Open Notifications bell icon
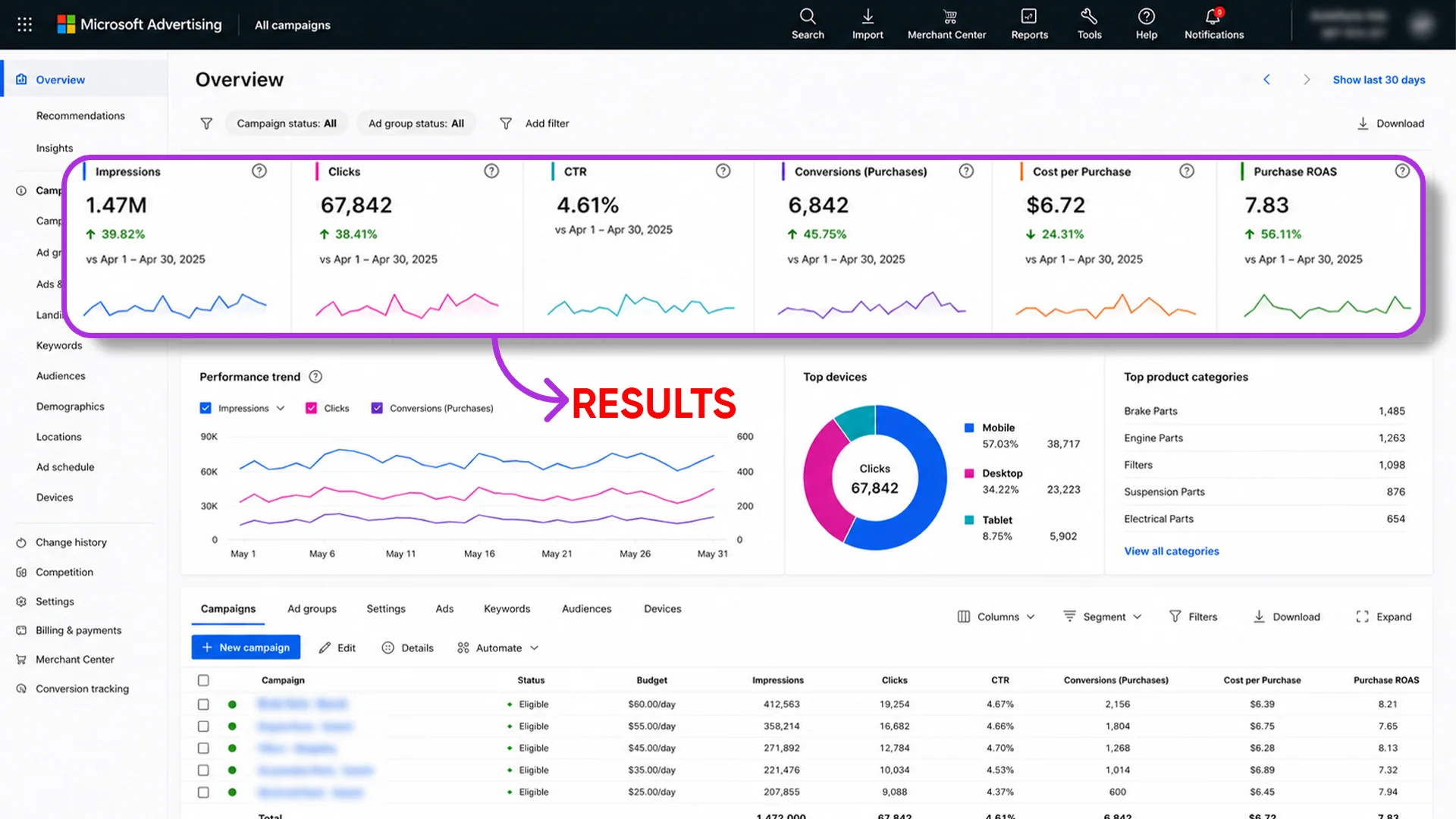Viewport: 1456px width, 819px height. (1213, 24)
